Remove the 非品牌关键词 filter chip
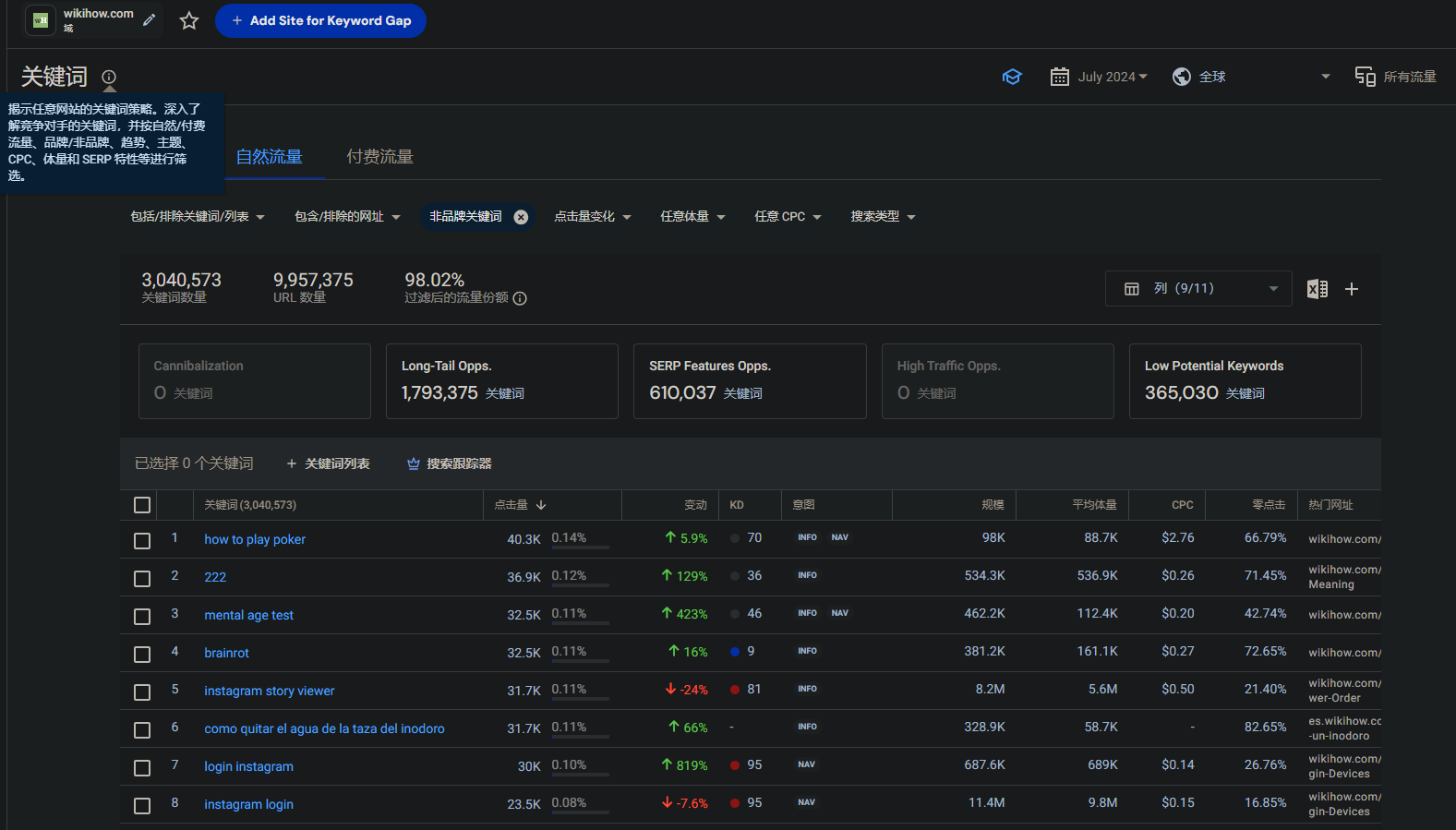This screenshot has height=830, width=1456. coord(521,217)
